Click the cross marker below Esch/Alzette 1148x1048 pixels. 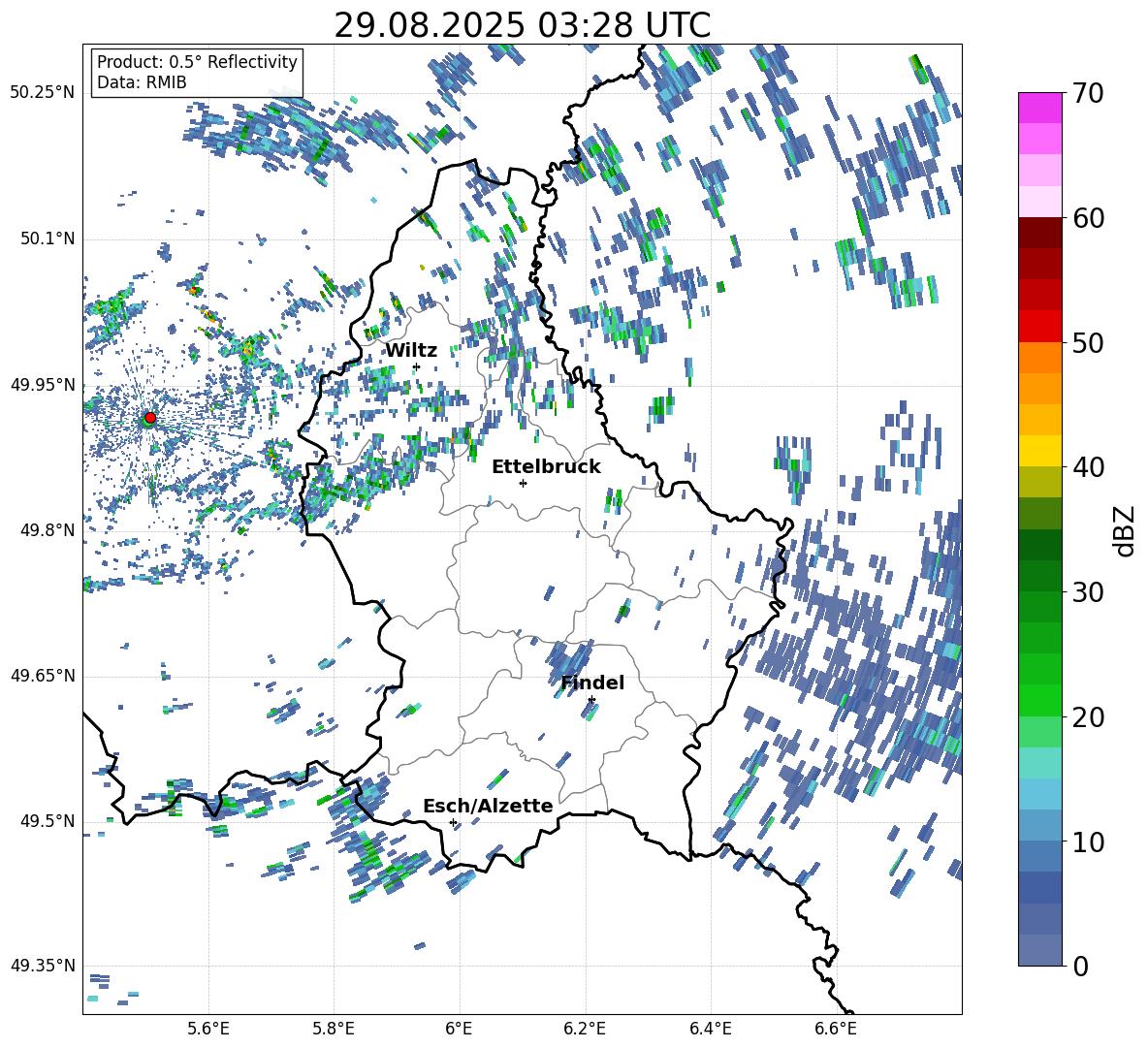click(453, 822)
